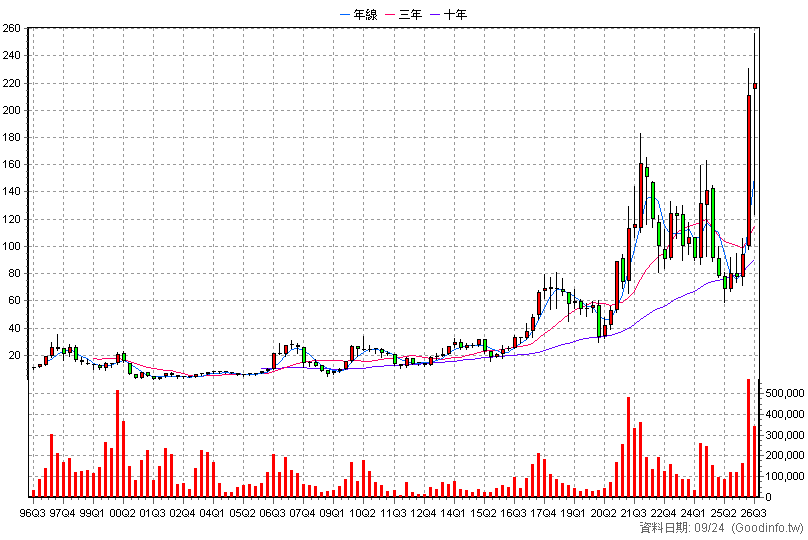Click the tallest volume bar above 500,000
Screen dimensions: 808x540
click(748, 438)
